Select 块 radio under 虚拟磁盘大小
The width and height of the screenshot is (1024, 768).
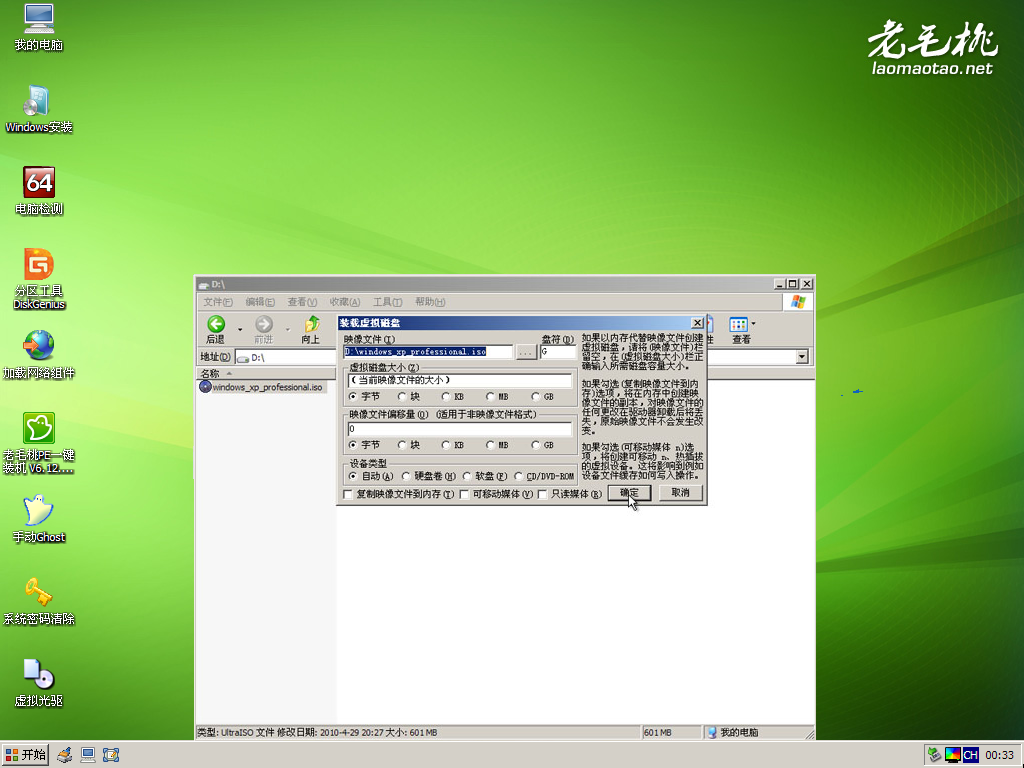pos(402,396)
